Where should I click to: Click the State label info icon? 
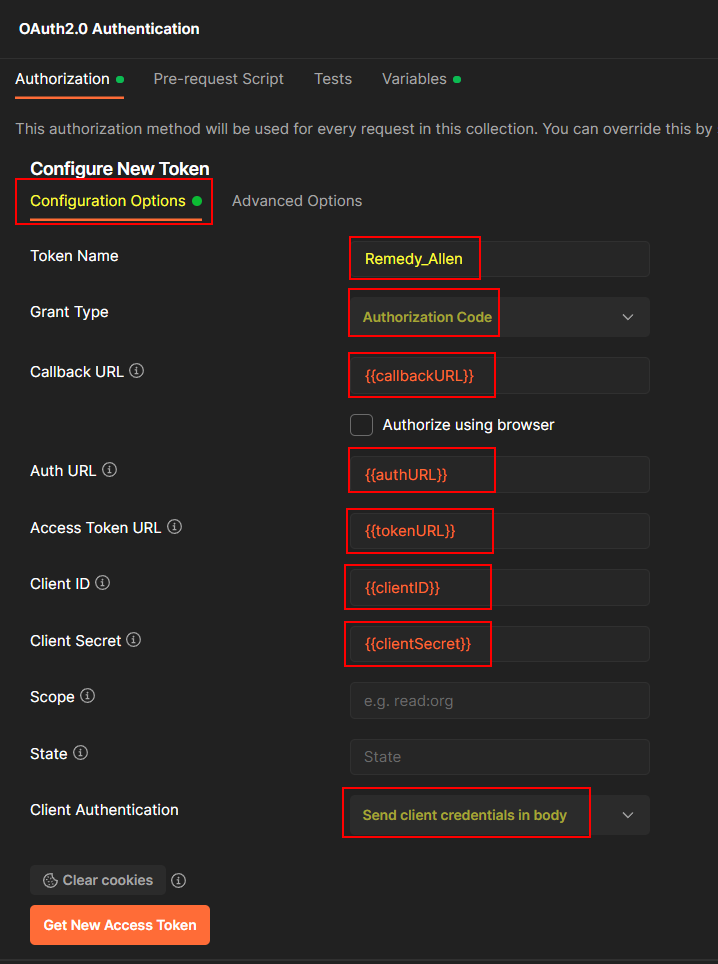[79, 753]
